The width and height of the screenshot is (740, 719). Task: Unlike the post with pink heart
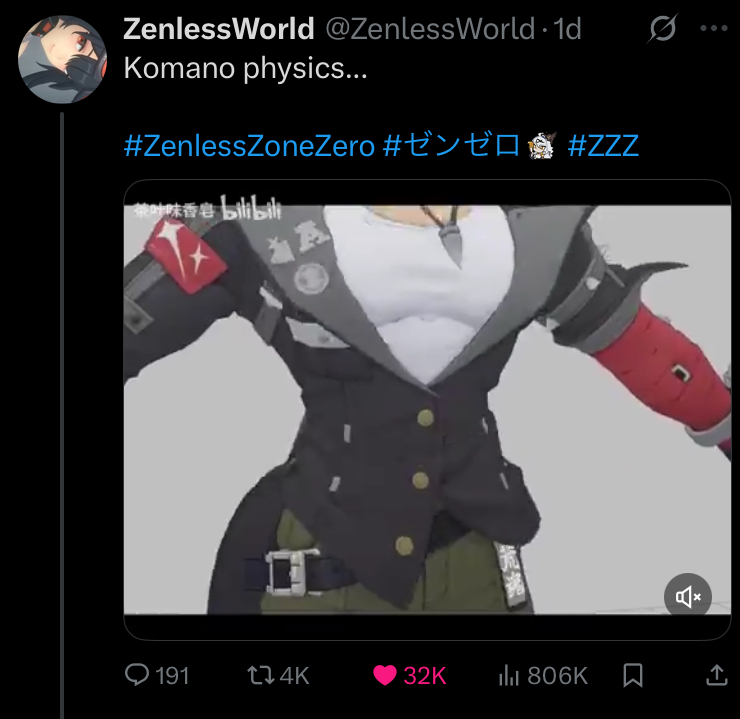coord(385,675)
